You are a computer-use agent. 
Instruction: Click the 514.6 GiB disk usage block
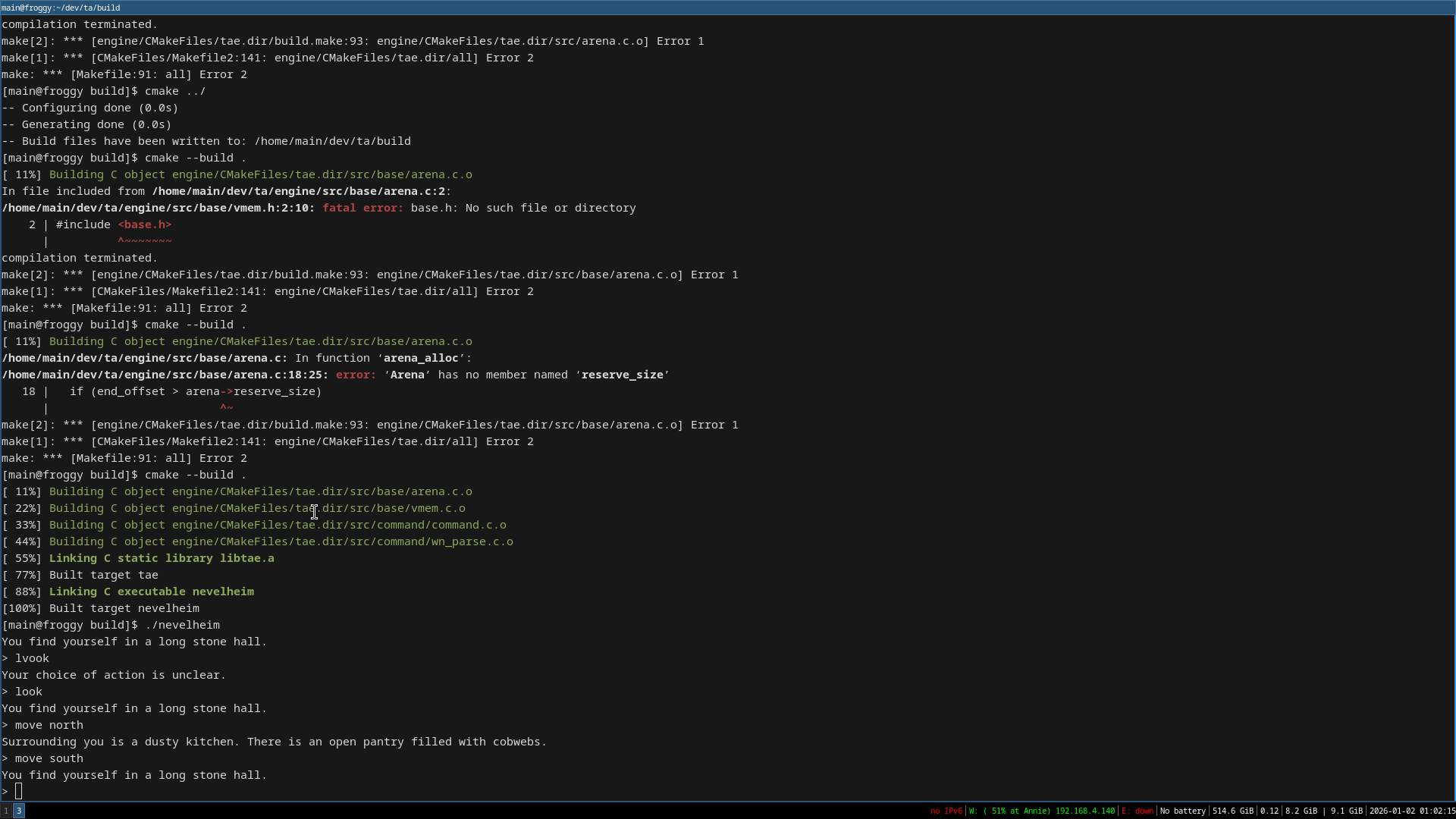1232,811
